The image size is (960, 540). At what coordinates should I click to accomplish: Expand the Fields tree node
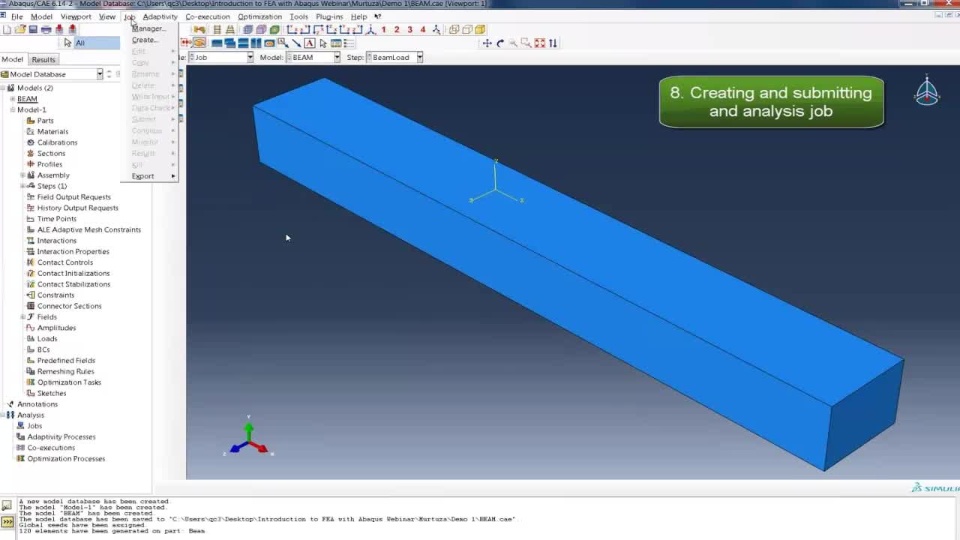pos(23,317)
